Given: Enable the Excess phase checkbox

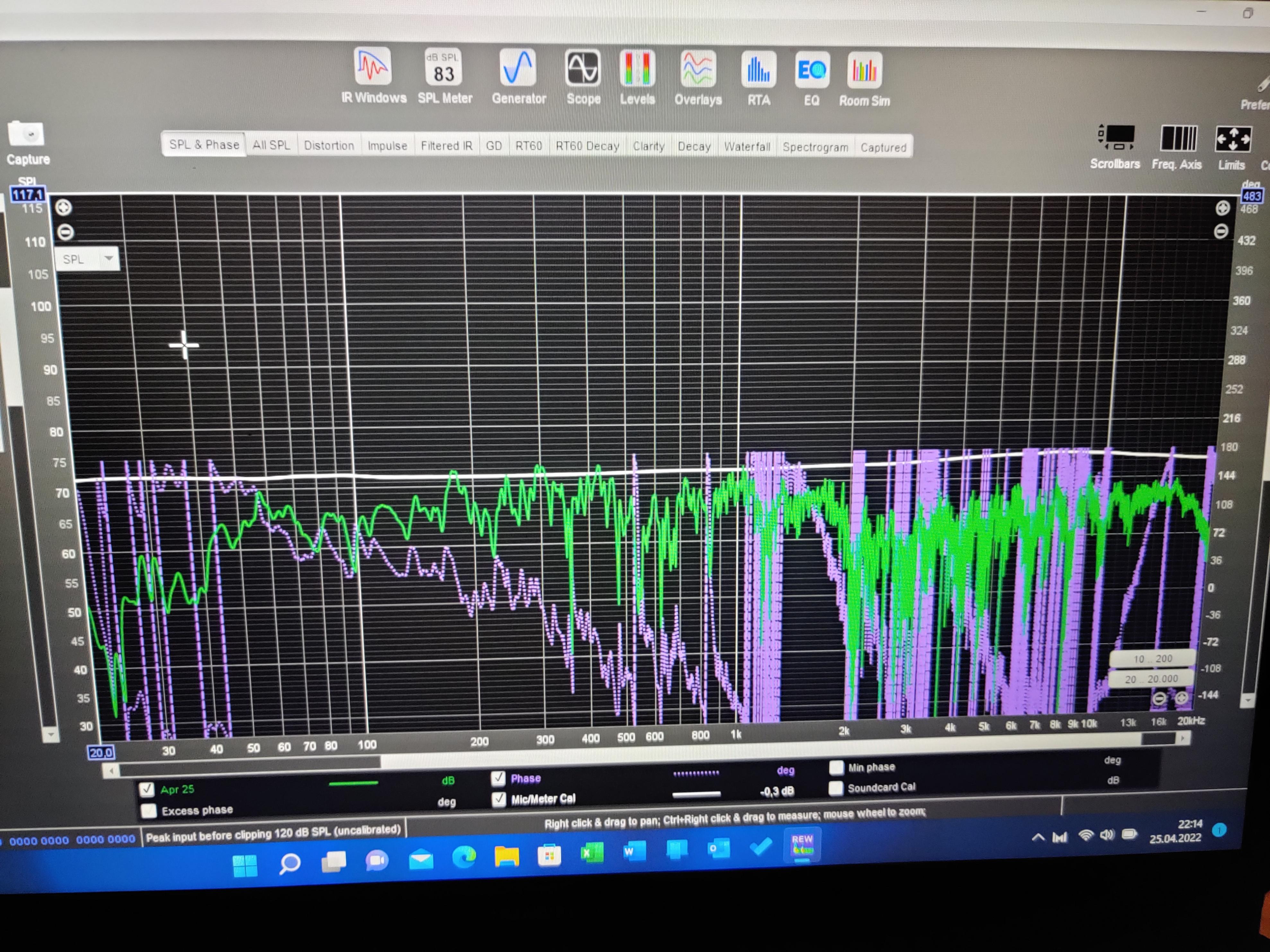Looking at the screenshot, I should [x=149, y=810].
